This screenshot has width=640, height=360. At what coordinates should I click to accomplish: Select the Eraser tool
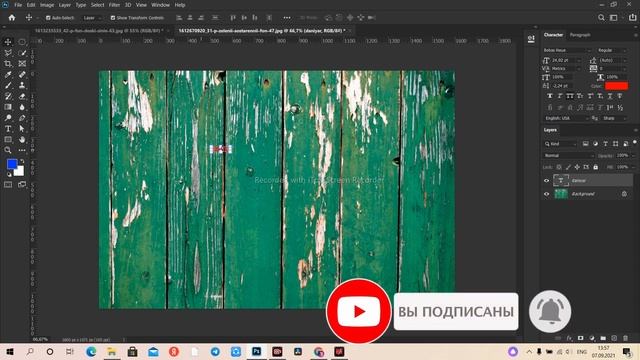pyautogui.click(x=22, y=96)
